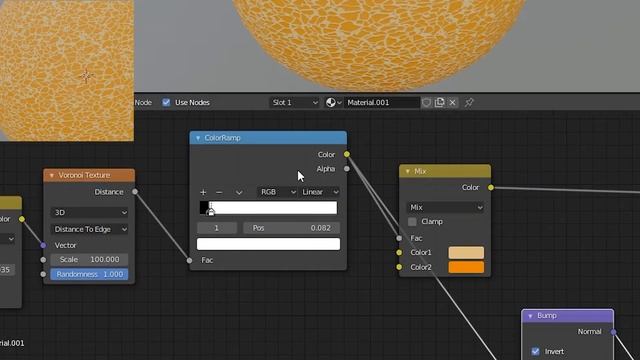
Task: Toggle the Invert checkbox in Bump node
Action: tap(536, 351)
